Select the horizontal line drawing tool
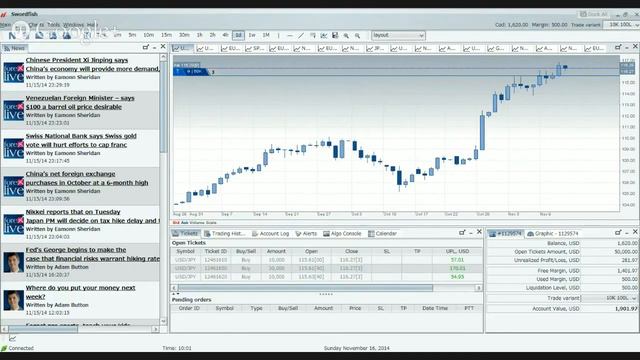The height and width of the screenshot is (360, 640). [290, 36]
